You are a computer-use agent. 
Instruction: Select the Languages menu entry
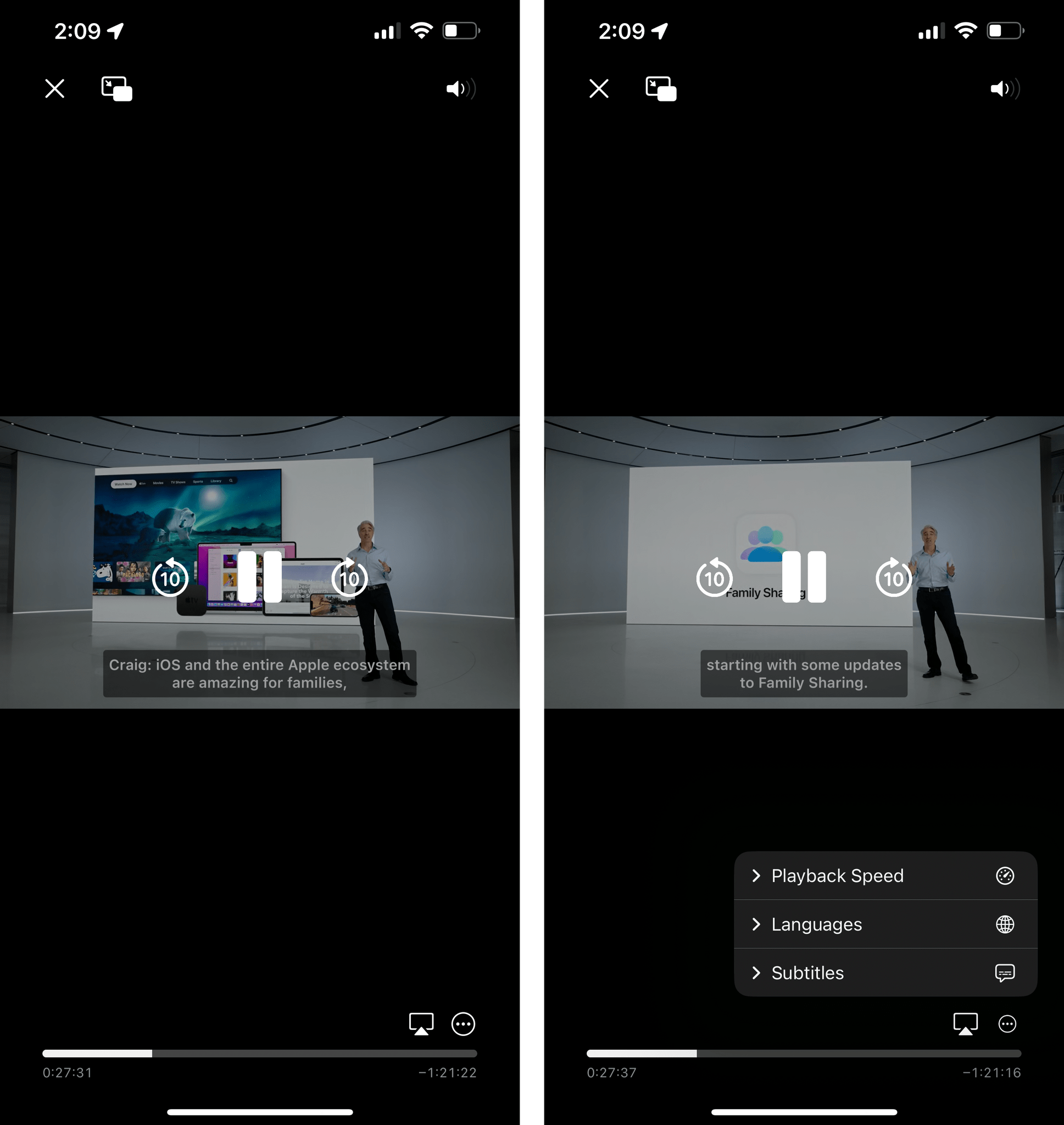point(885,924)
